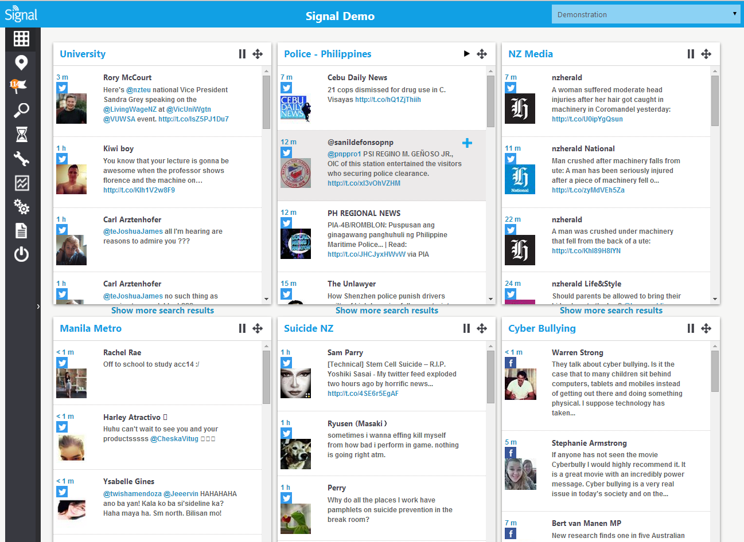Click the power logout icon

pyautogui.click(x=21, y=255)
